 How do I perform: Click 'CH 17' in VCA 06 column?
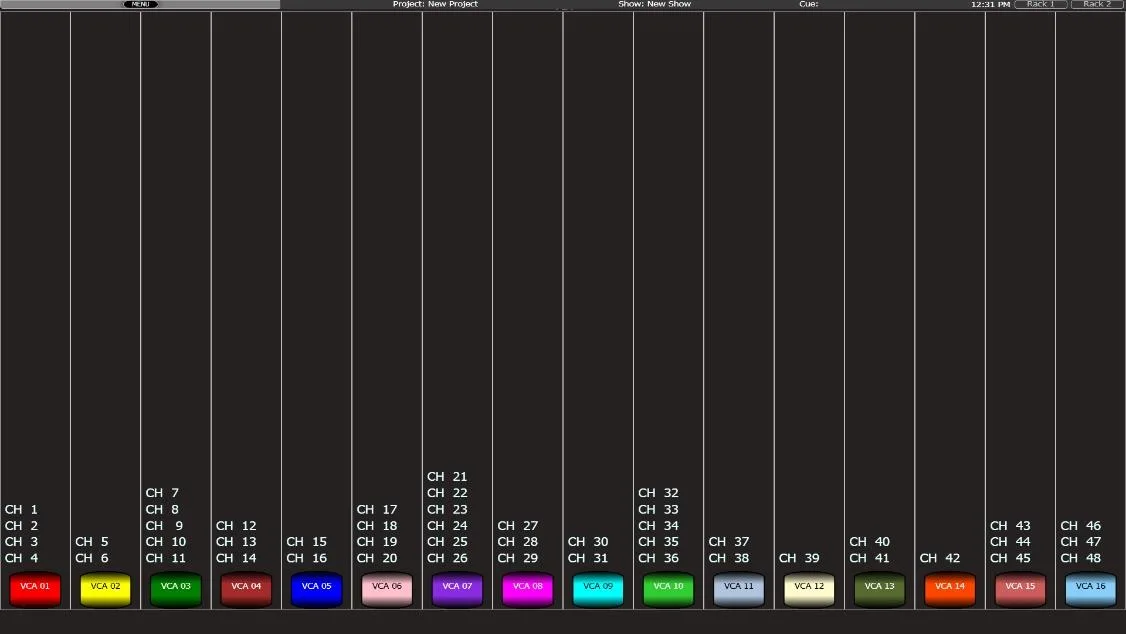click(x=377, y=510)
